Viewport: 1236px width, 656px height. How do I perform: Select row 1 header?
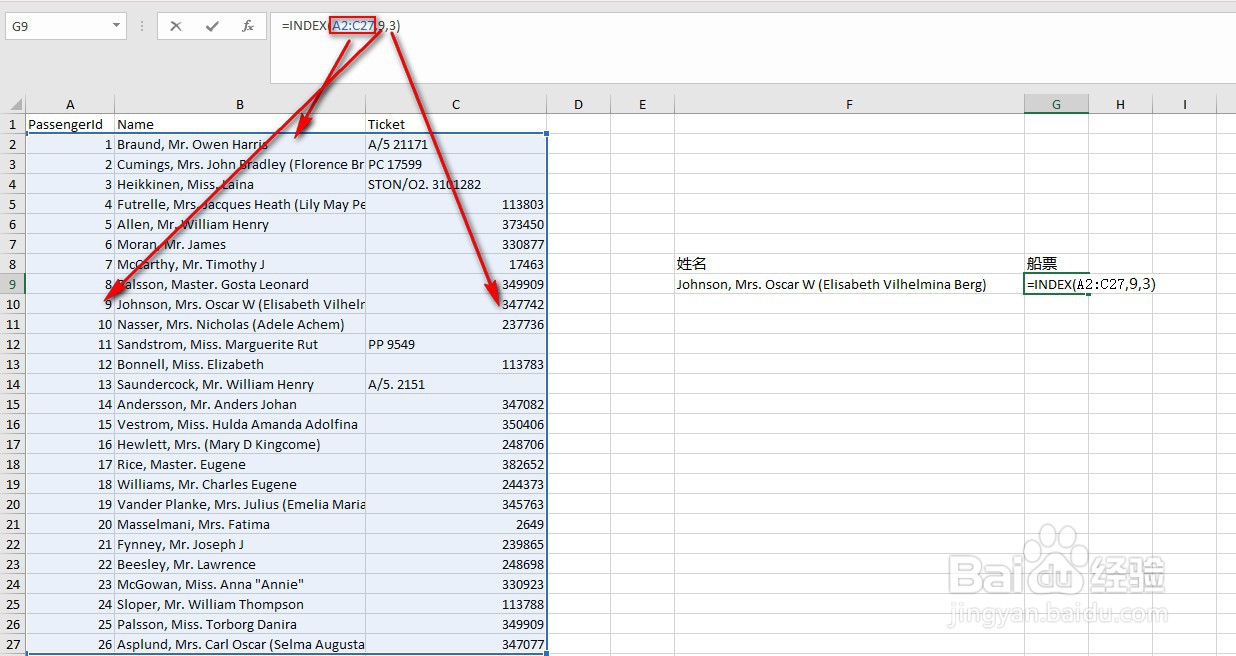[13, 124]
